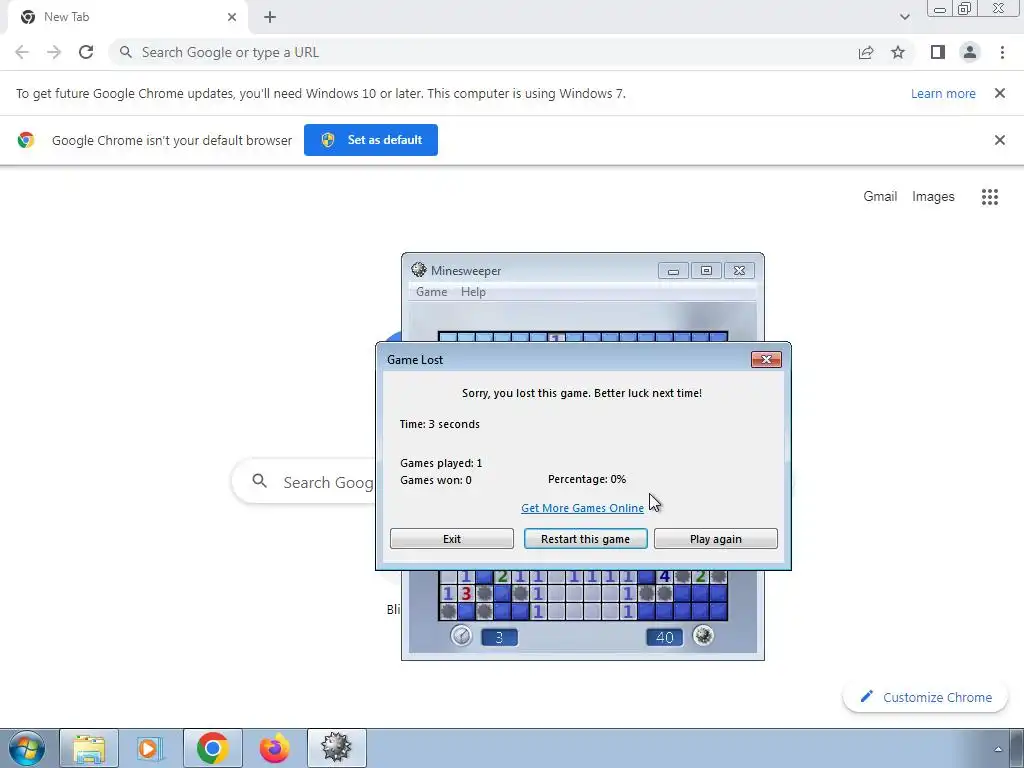Click the green 2 tile left of the 1 tiles
The image size is (1024, 768).
(x=502, y=576)
